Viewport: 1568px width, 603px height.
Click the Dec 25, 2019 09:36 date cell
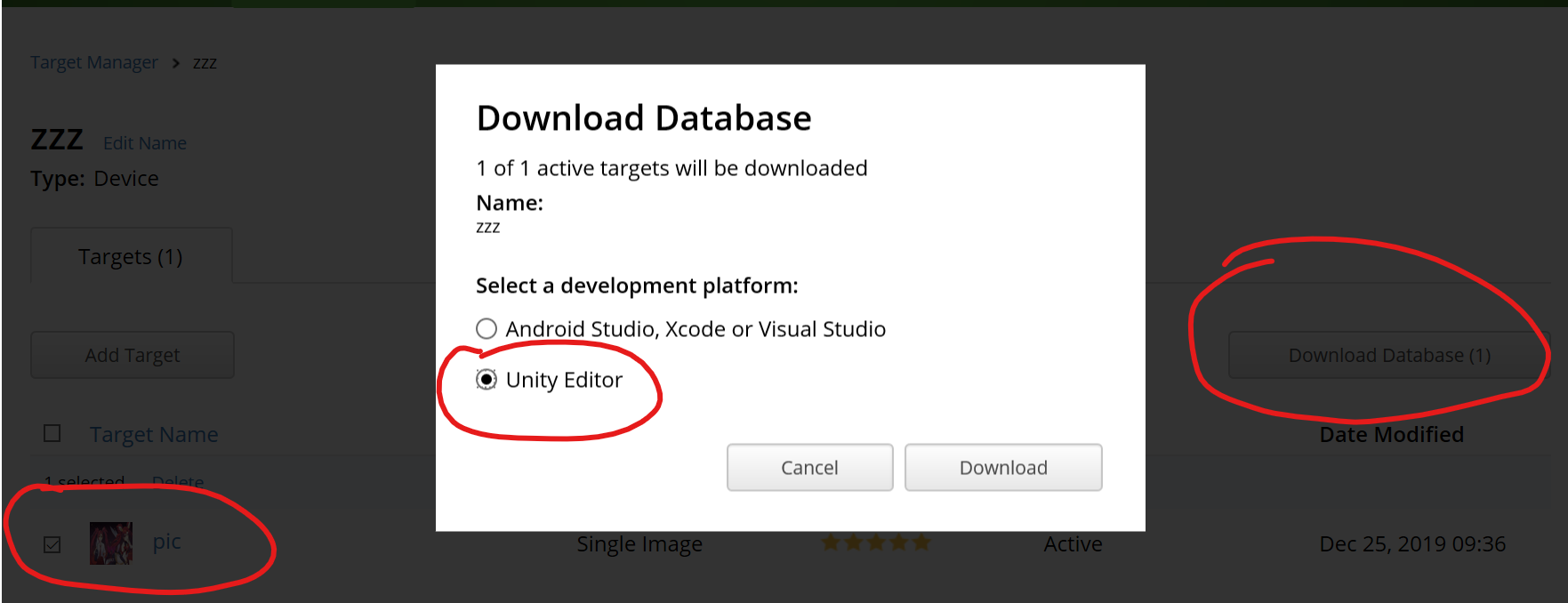pos(1412,543)
